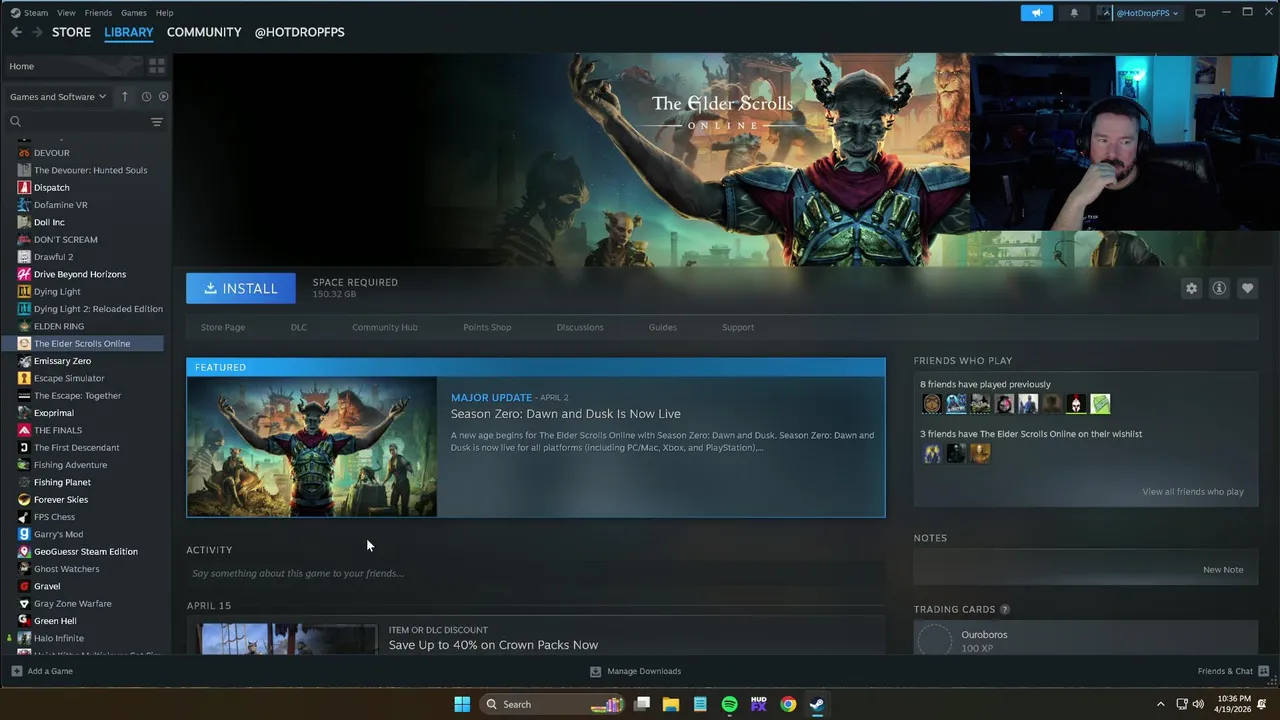The height and width of the screenshot is (720, 1280).
Task: Open Spotify from the taskbar
Action: click(729, 704)
